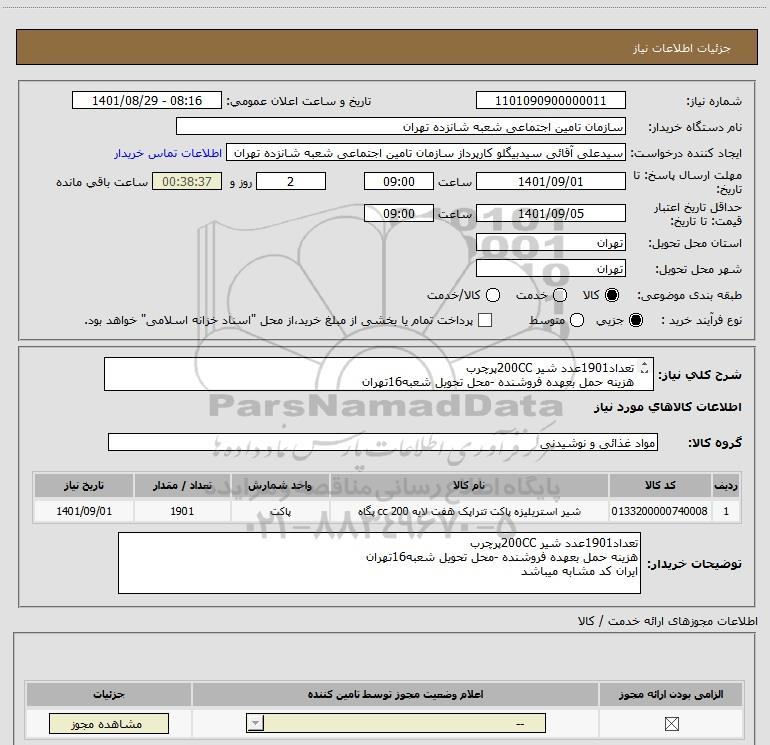Click the شرح کلی نیاز description text area
The image size is (770, 745).
[x=379, y=374]
